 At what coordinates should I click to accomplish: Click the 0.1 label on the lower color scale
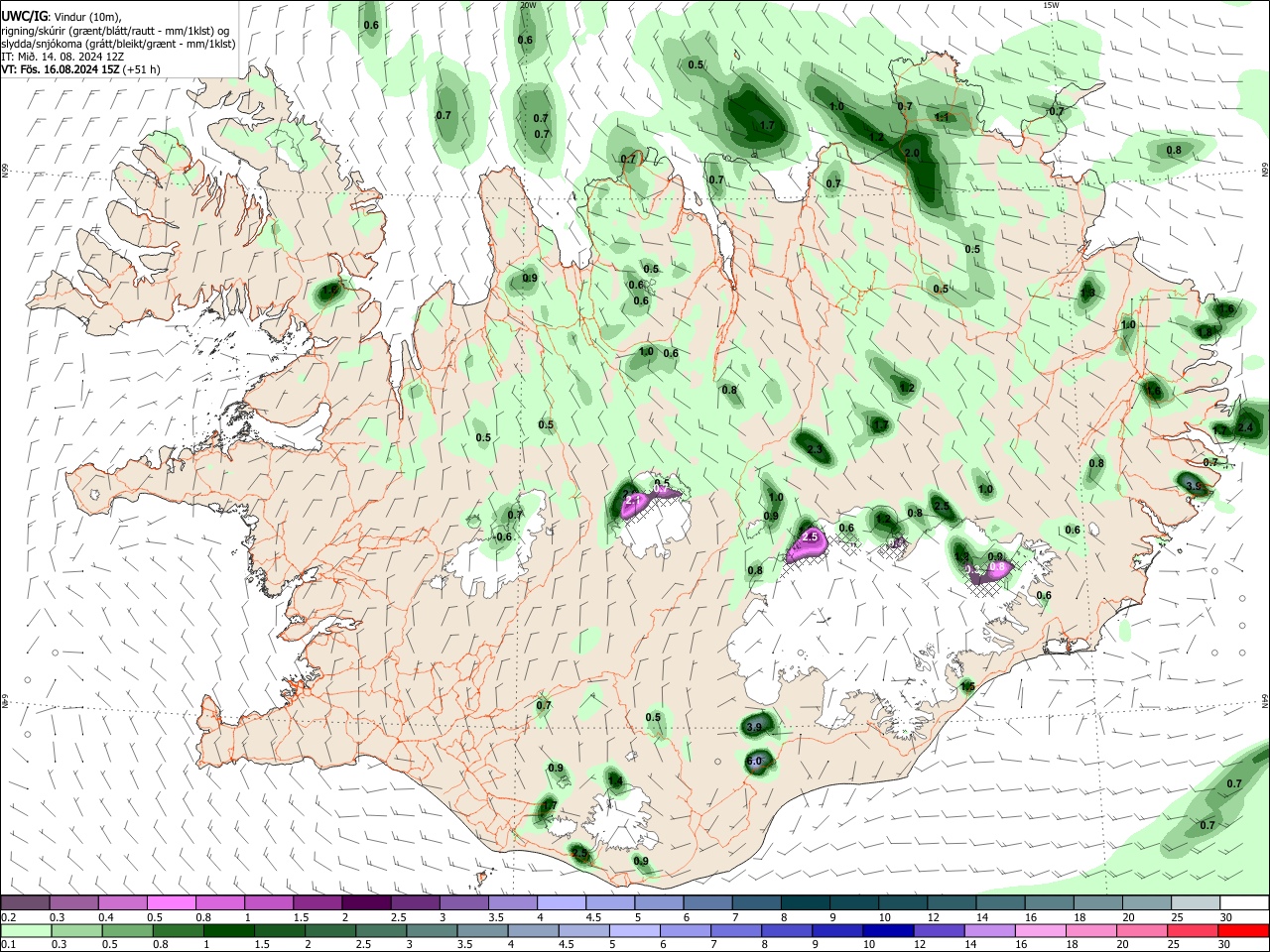[8, 945]
